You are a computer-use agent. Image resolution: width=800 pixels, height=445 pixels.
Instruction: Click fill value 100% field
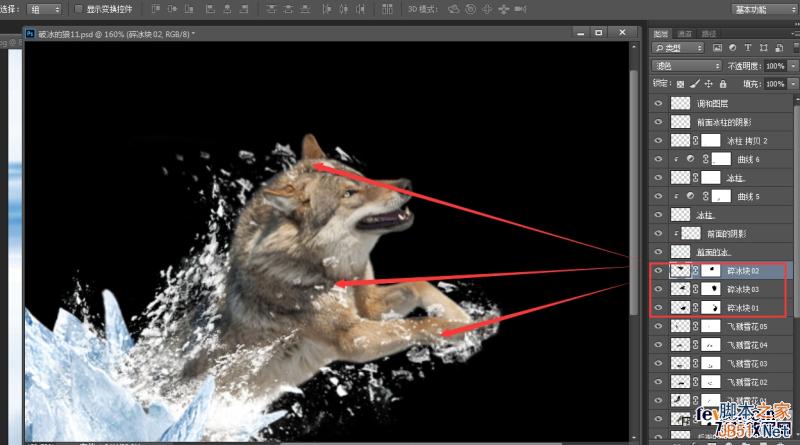776,84
